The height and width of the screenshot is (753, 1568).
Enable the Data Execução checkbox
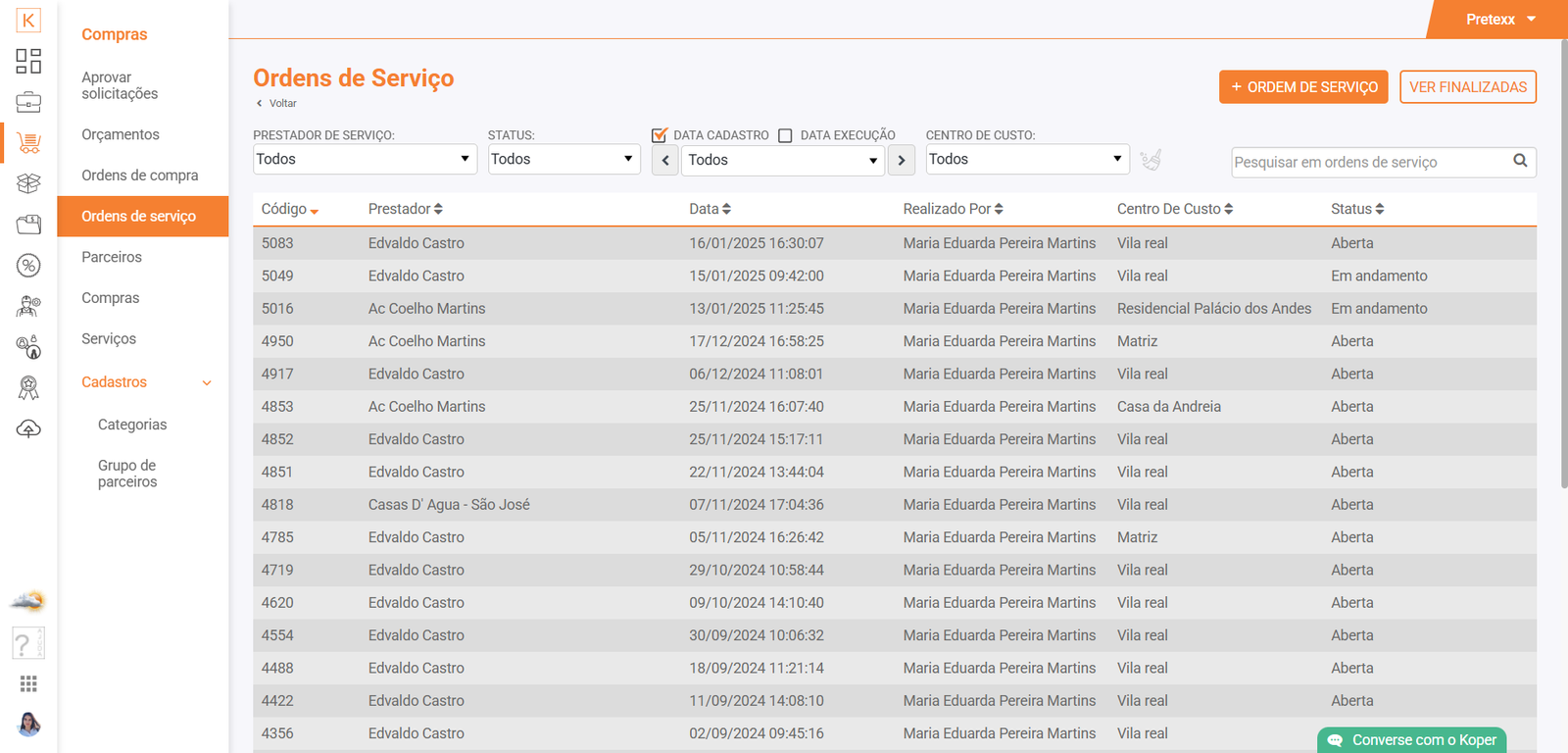point(785,135)
